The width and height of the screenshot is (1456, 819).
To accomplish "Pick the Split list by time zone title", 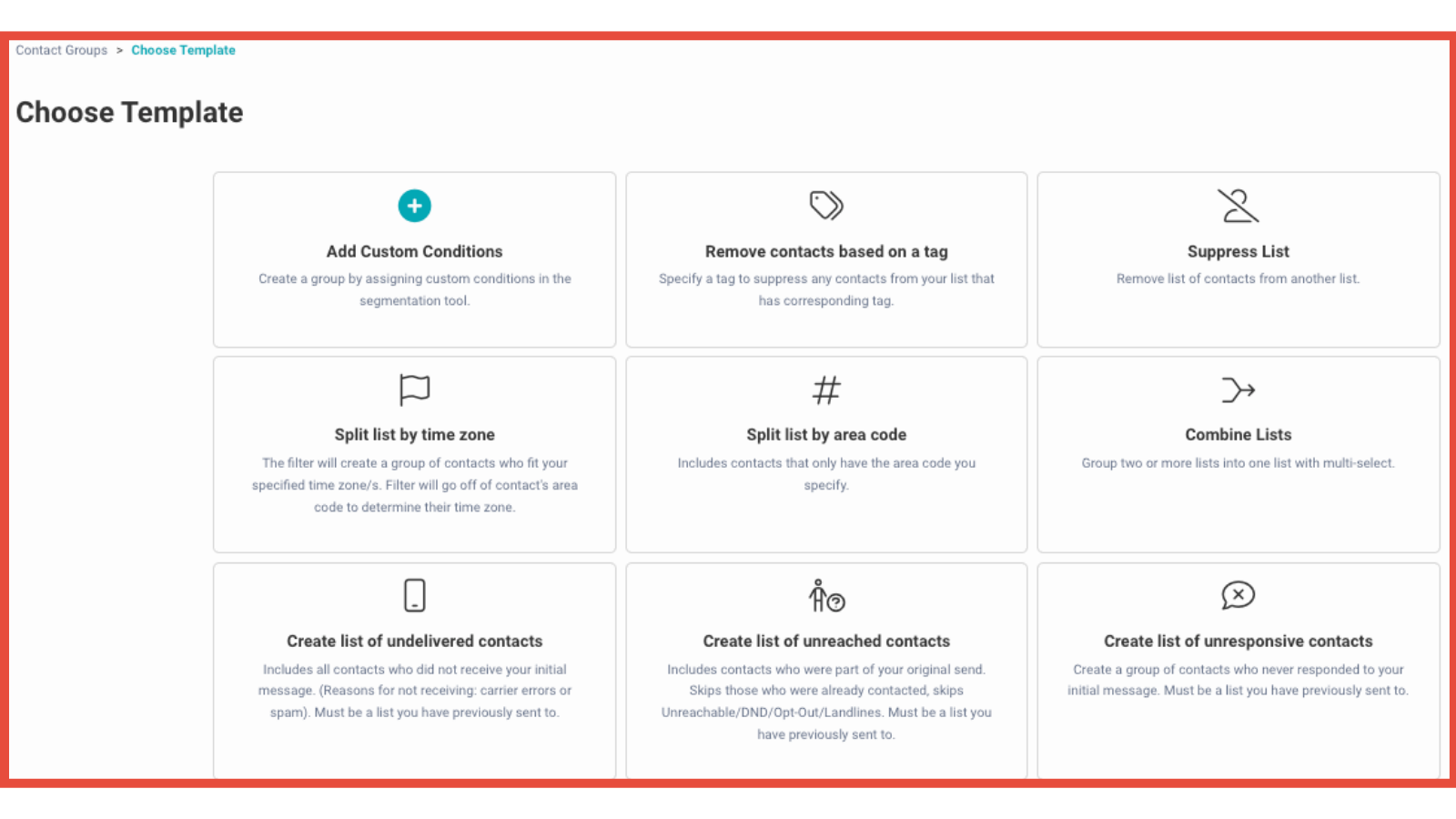I will 414,435.
